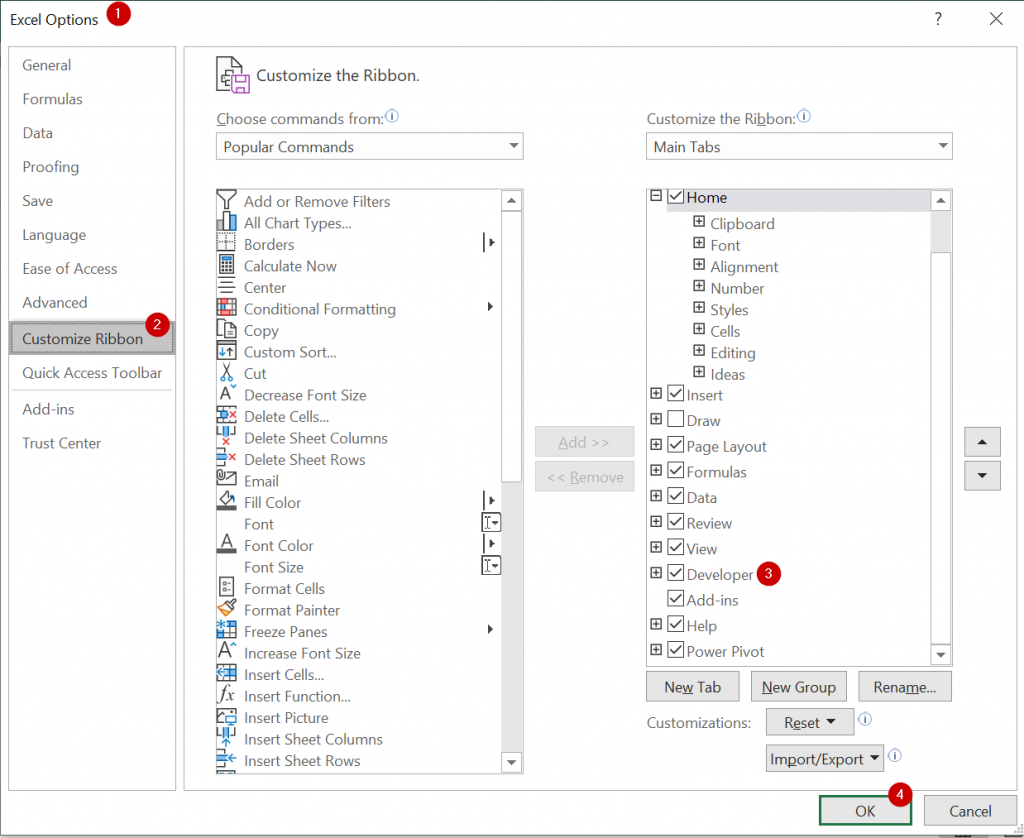Click the Rename button
This screenshot has height=838, width=1024.
pos(904,687)
